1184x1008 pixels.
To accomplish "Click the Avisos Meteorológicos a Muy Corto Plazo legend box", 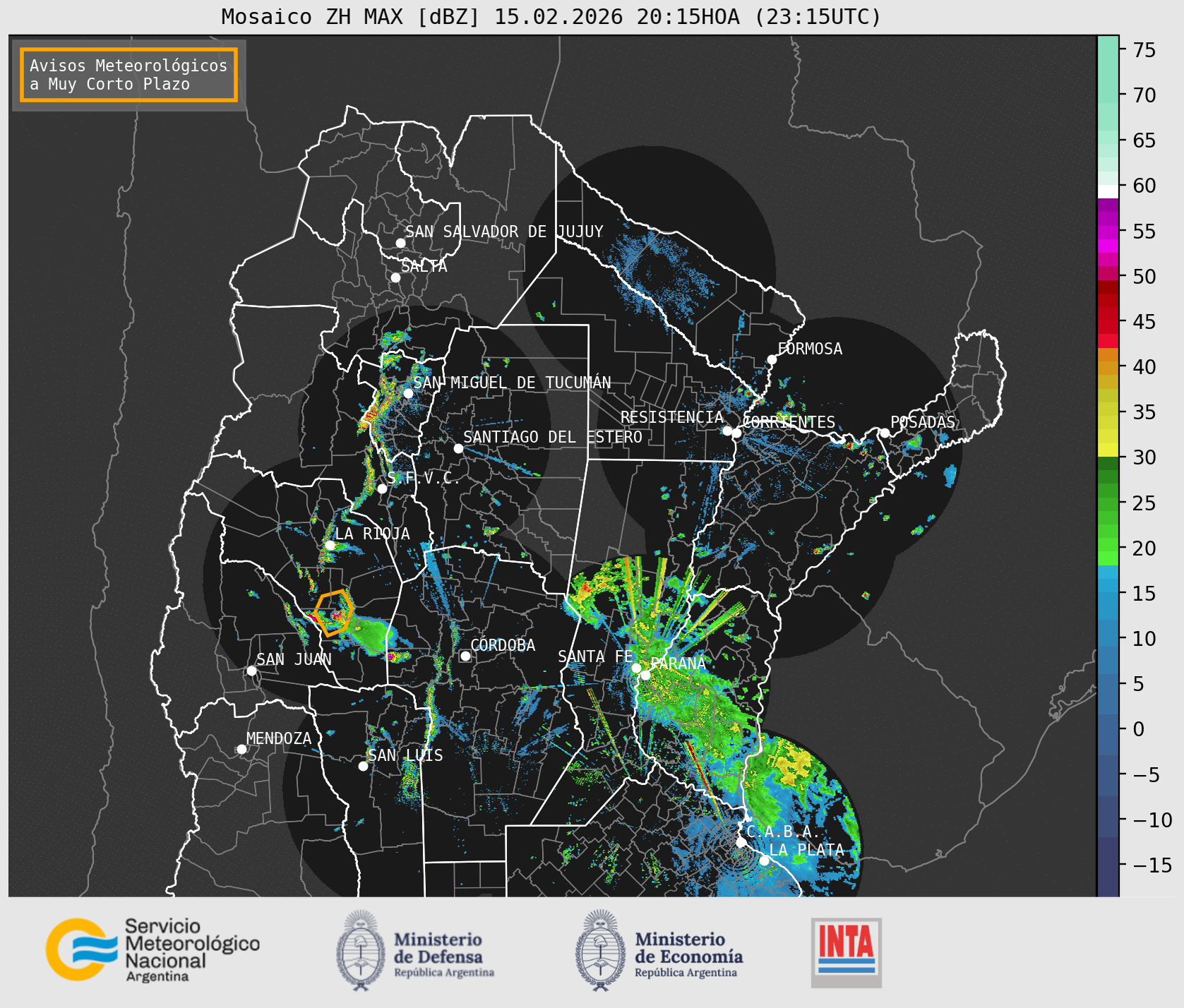I will [128, 75].
